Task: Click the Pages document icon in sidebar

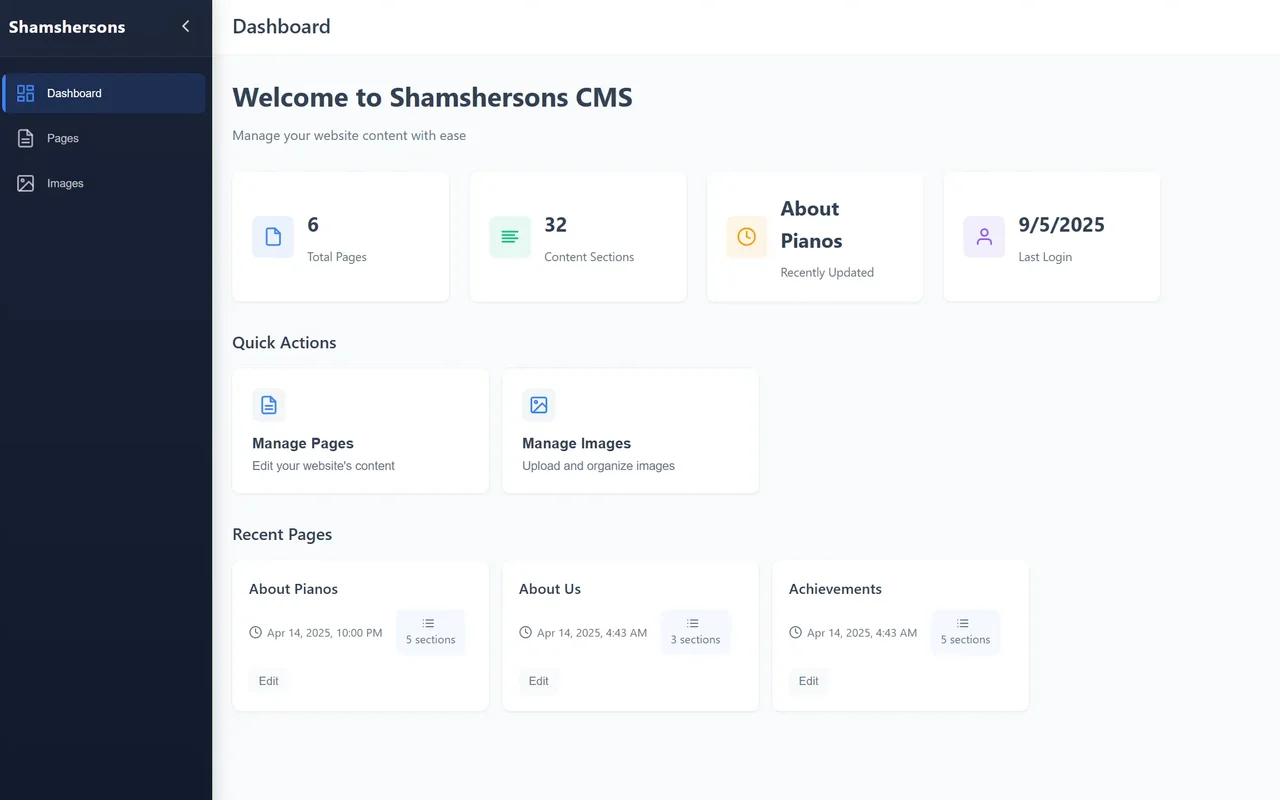Action: pos(26,138)
